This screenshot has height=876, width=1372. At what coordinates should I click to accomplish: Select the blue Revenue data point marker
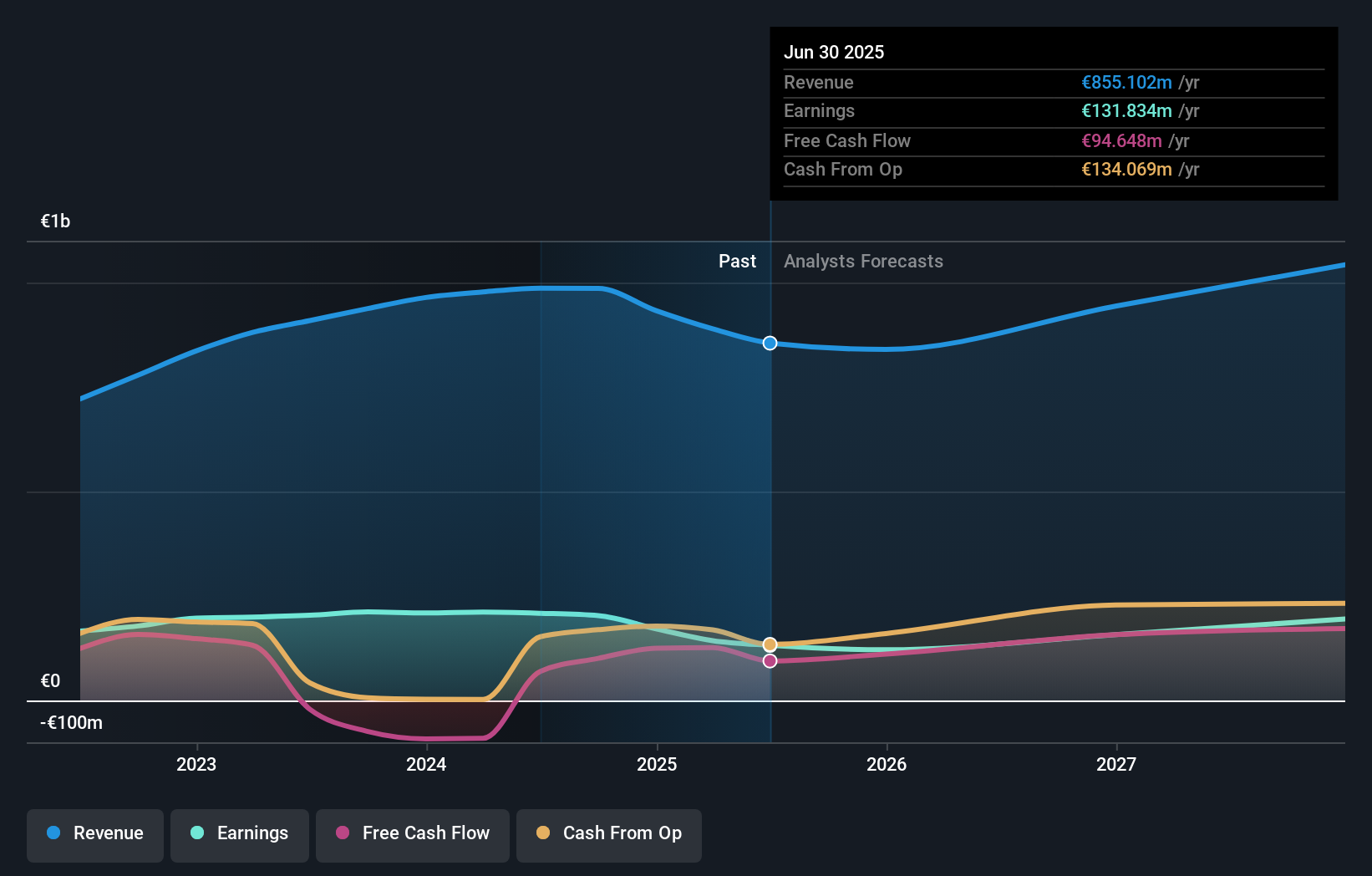[770, 343]
